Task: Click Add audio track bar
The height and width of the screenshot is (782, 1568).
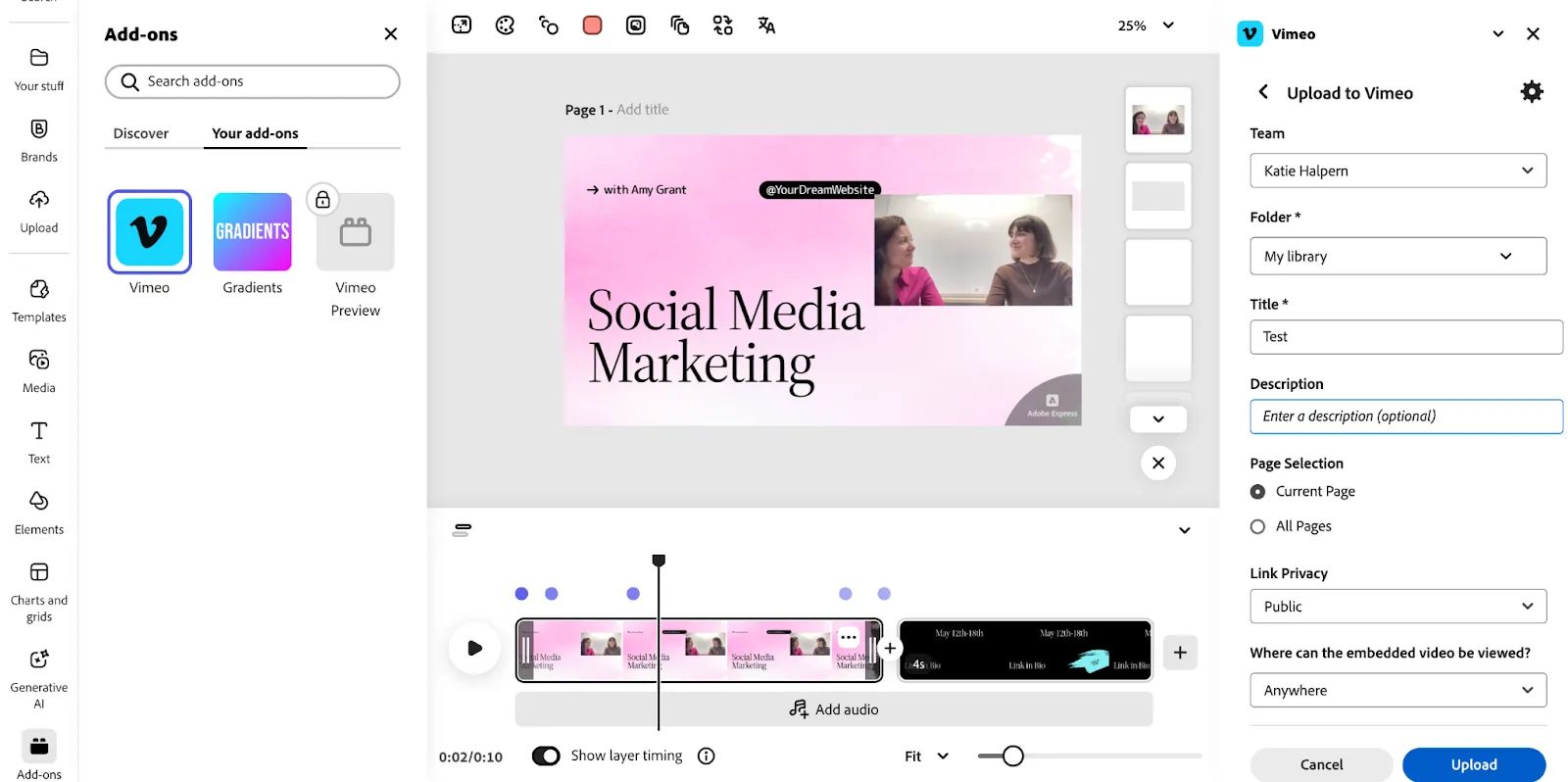Action: coord(833,709)
